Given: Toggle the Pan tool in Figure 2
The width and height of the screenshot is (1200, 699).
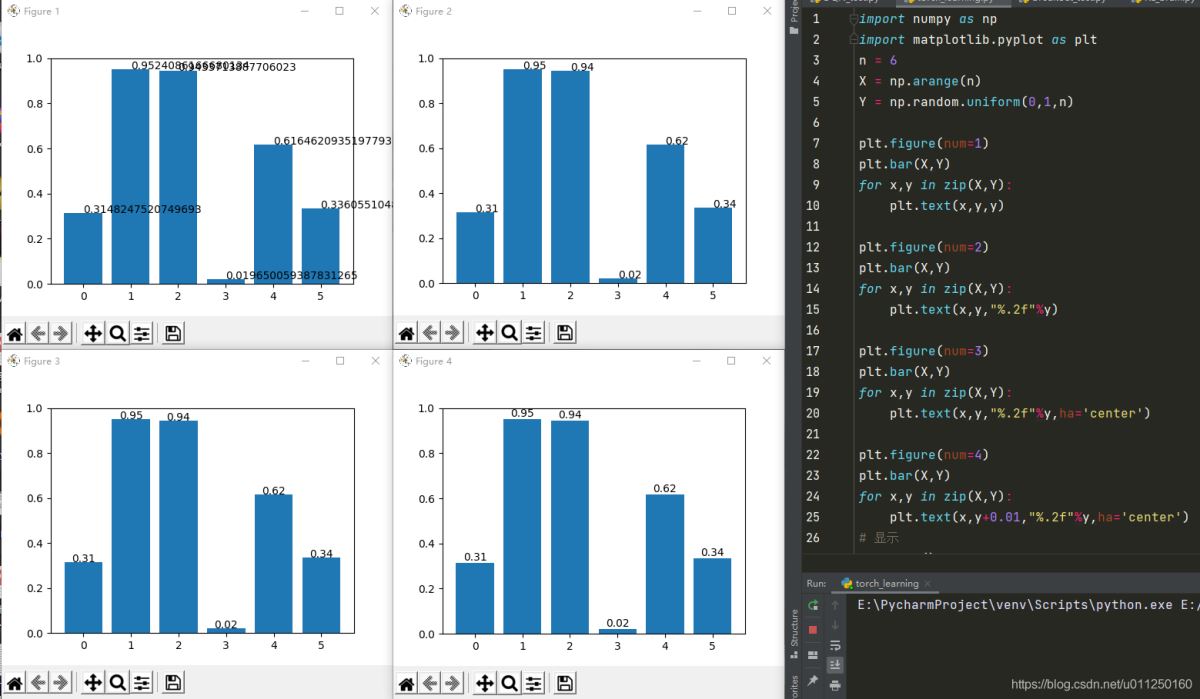Looking at the screenshot, I should 486,334.
